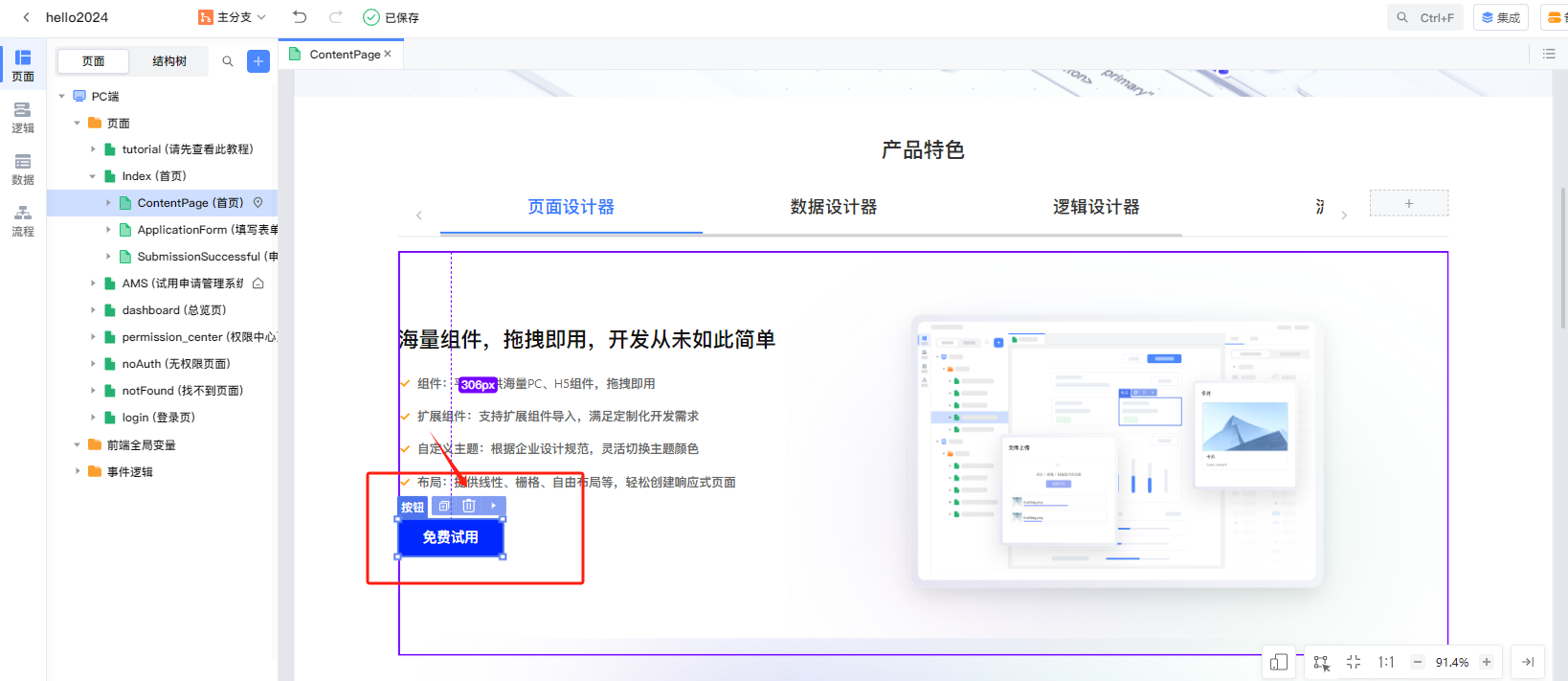Select the 结构树 tab in the panel
The height and width of the screenshot is (681, 1568).
tap(169, 61)
